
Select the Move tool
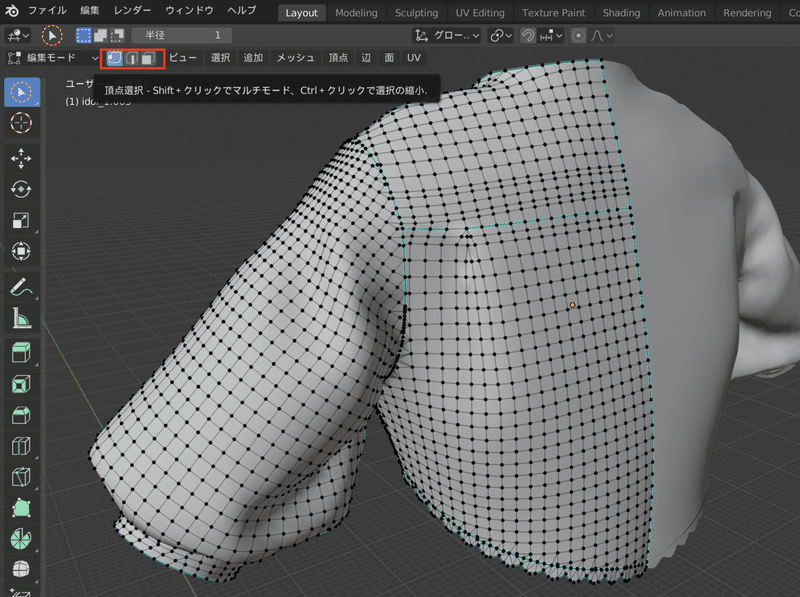(21, 159)
